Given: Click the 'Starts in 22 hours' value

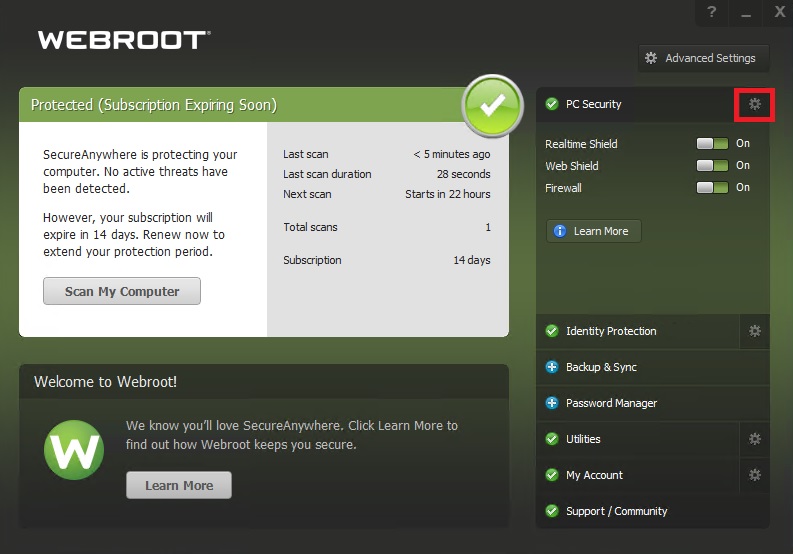Looking at the screenshot, I should coord(448,194).
